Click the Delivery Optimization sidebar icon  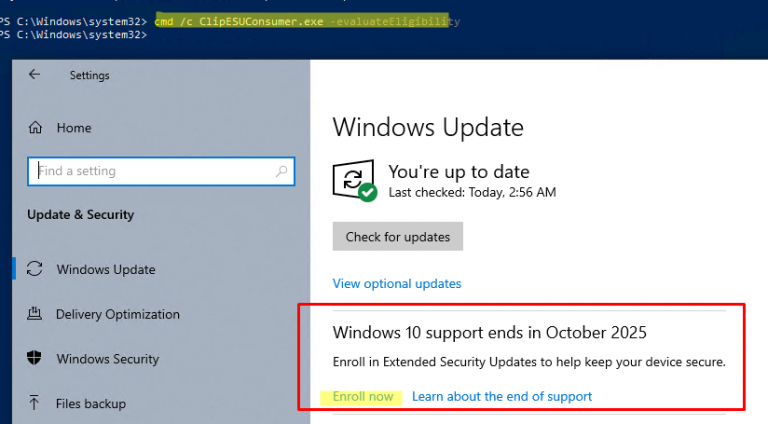click(x=35, y=314)
